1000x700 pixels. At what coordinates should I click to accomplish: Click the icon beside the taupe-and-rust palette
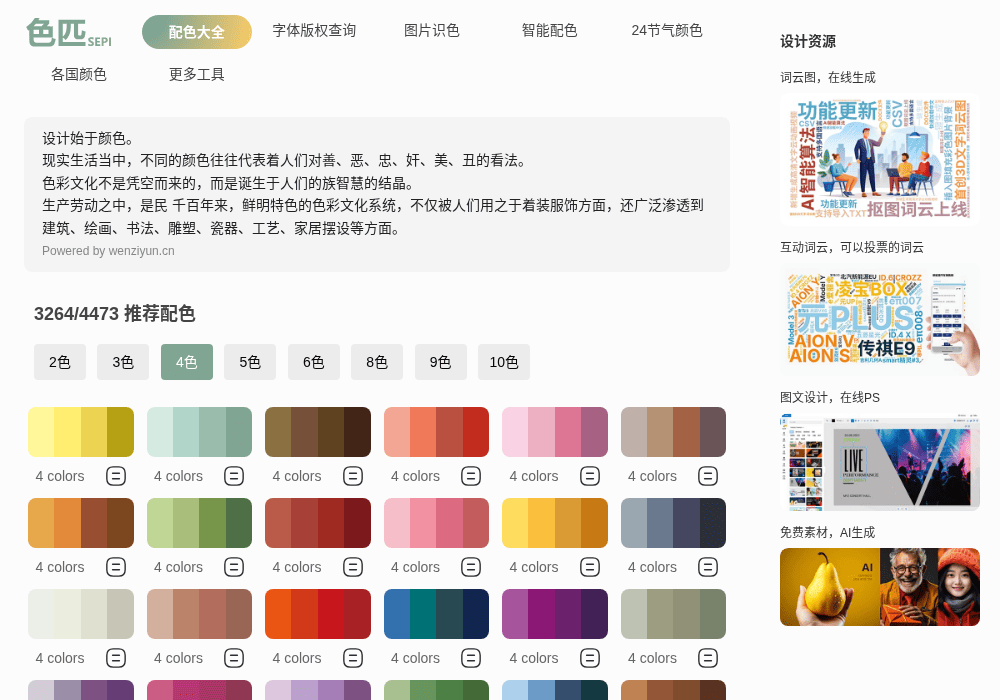[x=708, y=476]
